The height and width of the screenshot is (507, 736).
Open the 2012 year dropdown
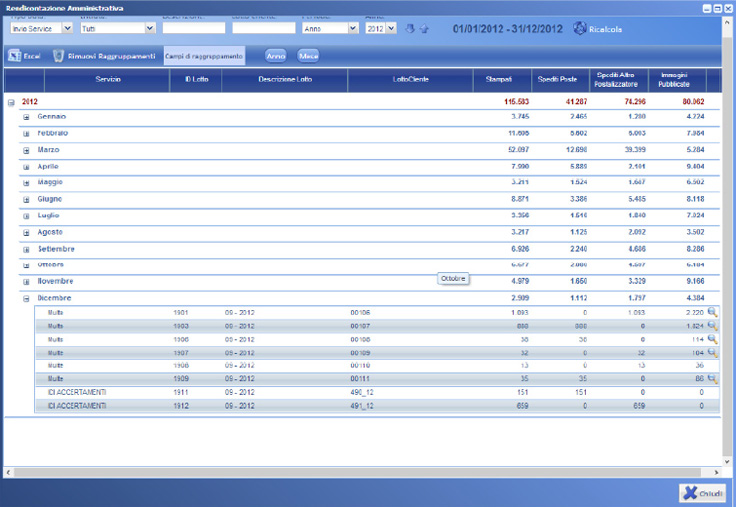(x=391, y=29)
